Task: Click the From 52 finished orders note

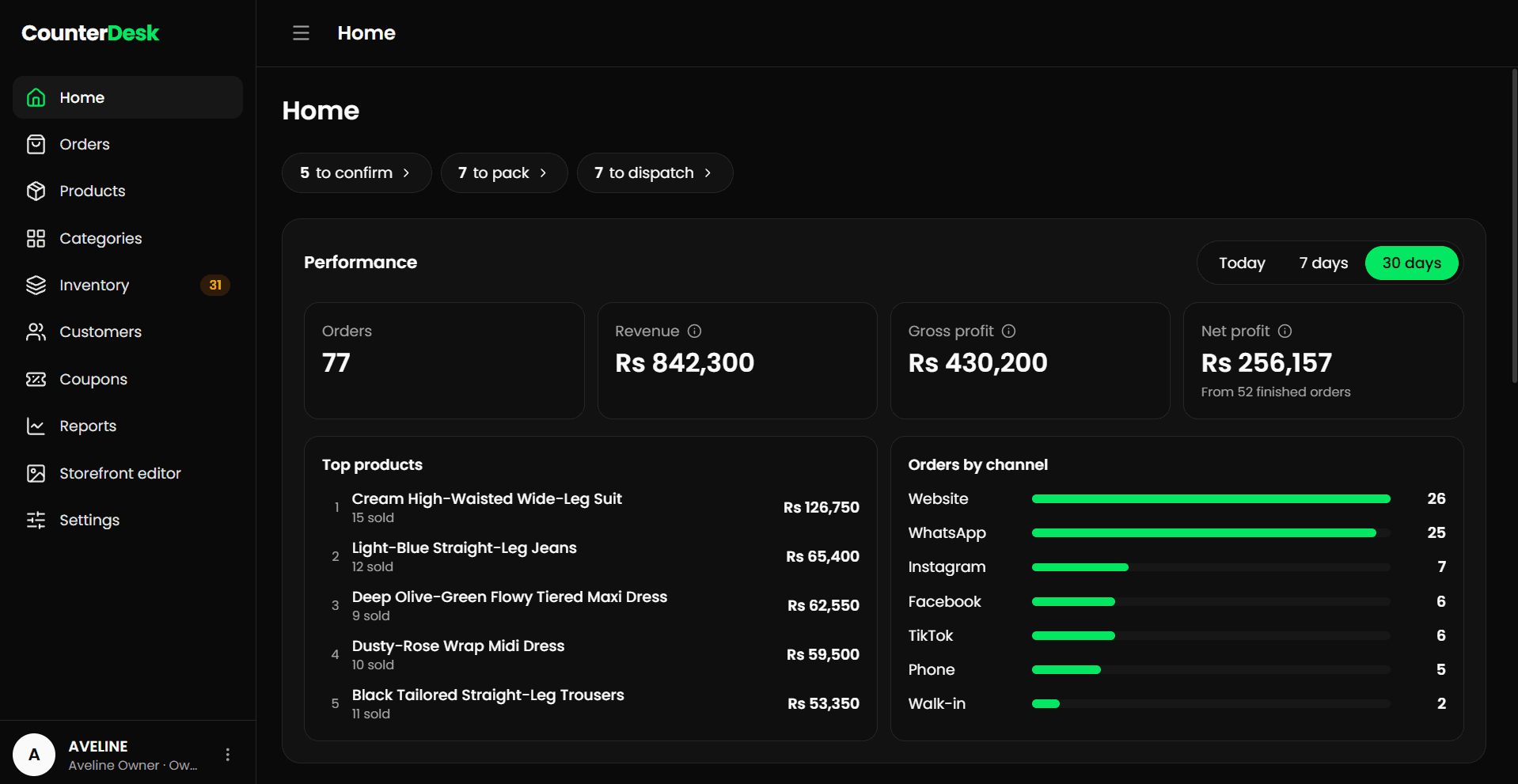Action: tap(1275, 392)
